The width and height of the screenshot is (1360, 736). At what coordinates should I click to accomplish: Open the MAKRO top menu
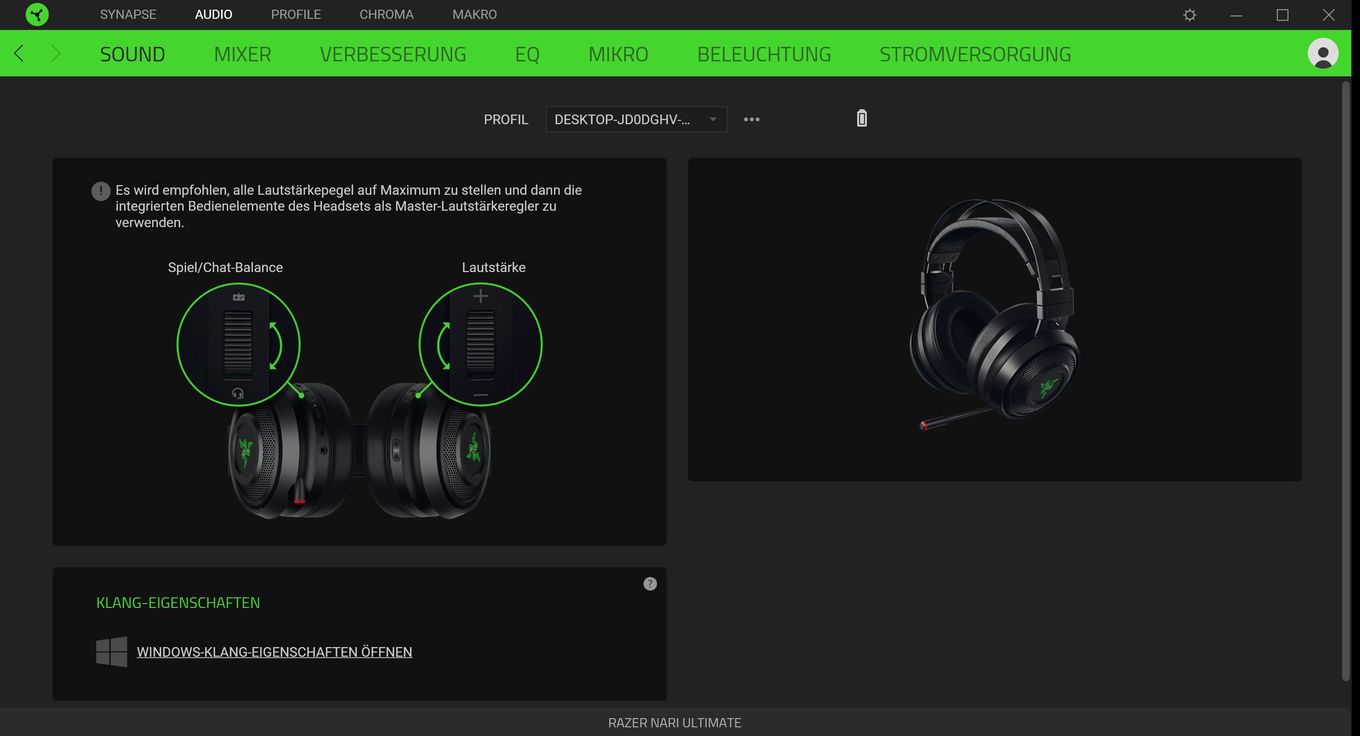[x=474, y=14]
